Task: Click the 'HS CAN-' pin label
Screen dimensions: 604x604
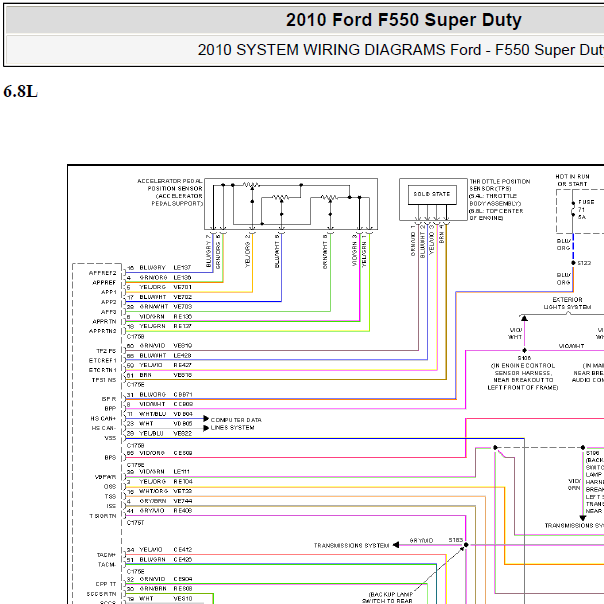Action: tap(103, 428)
